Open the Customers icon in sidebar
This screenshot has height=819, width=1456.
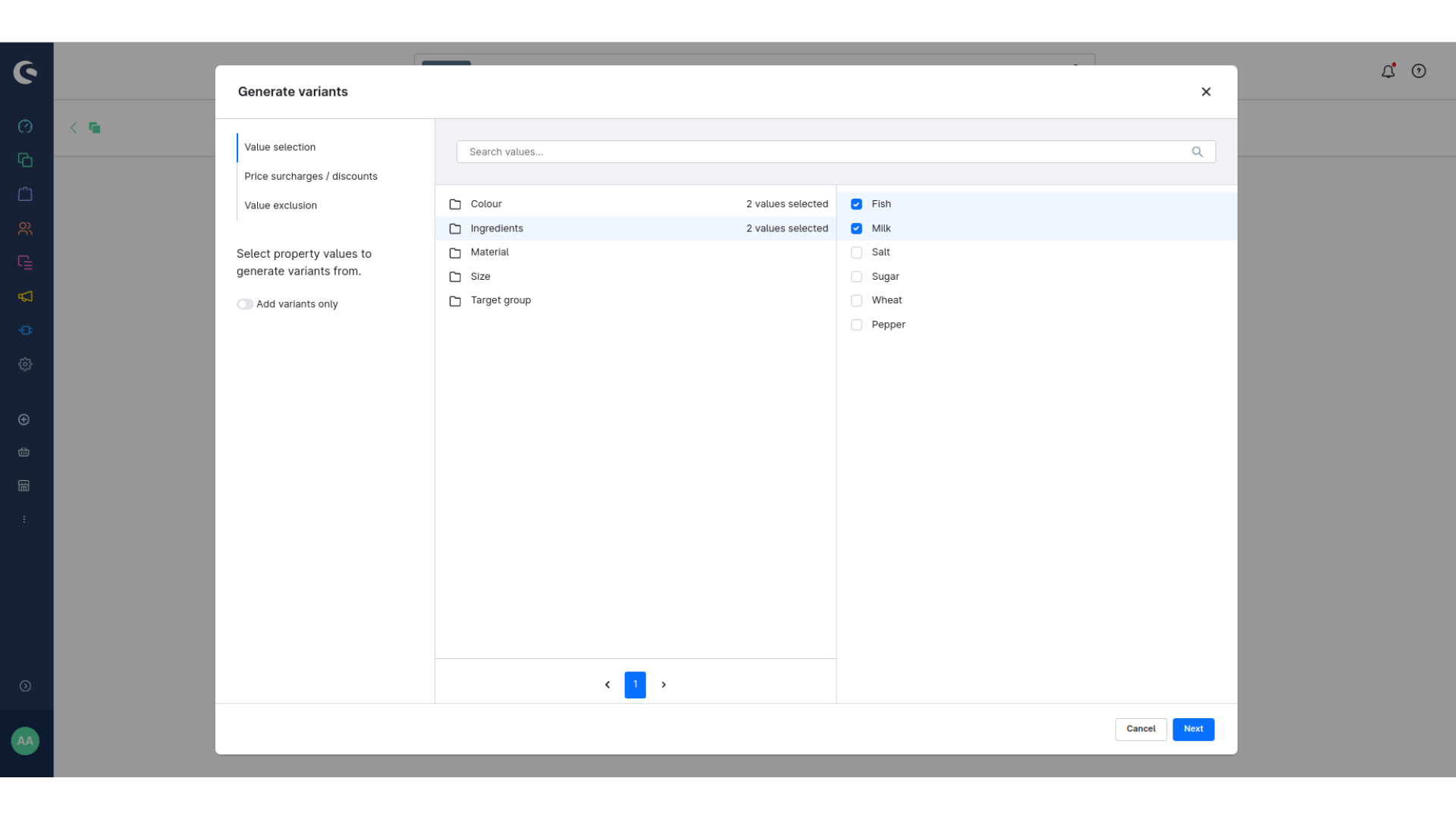[25, 228]
